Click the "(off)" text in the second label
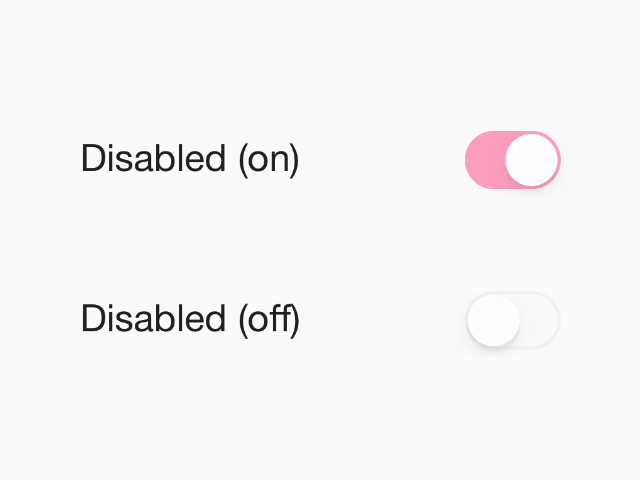640x480 pixels. (x=269, y=320)
